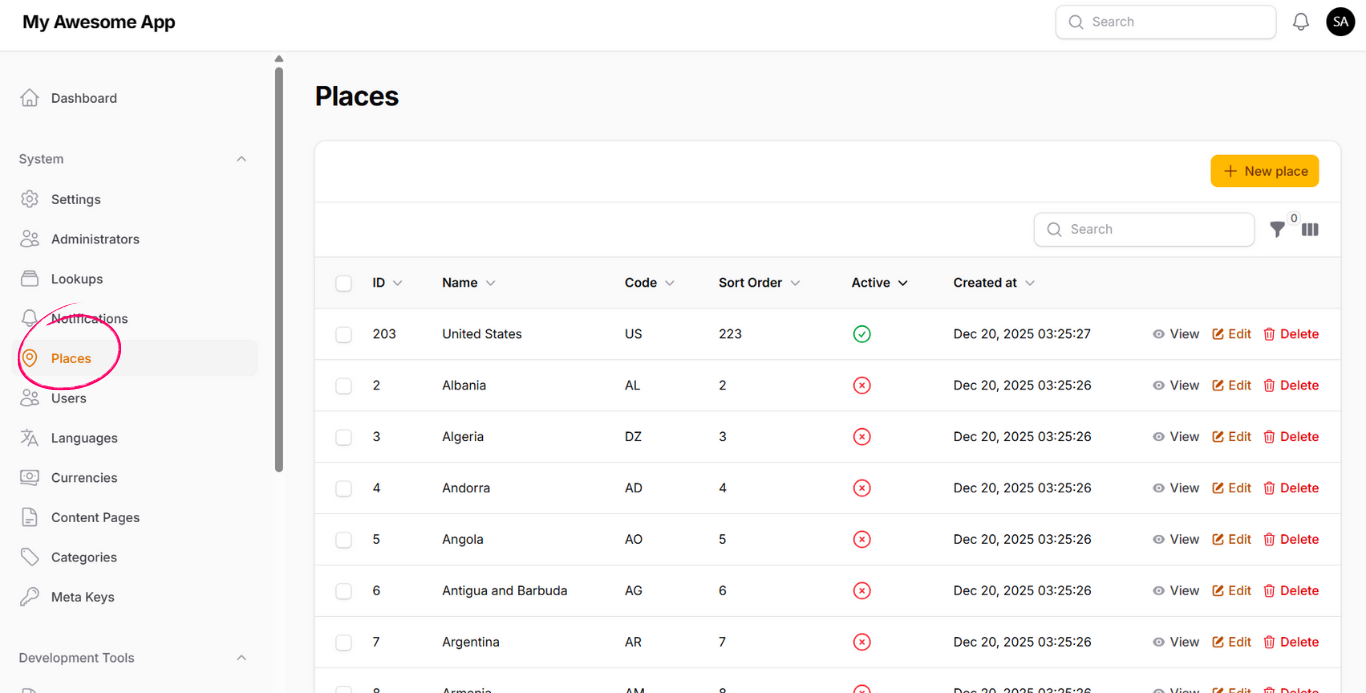Toggle columns with the column layout icon
Viewport: 1366px width, 693px height.
coord(1310,229)
